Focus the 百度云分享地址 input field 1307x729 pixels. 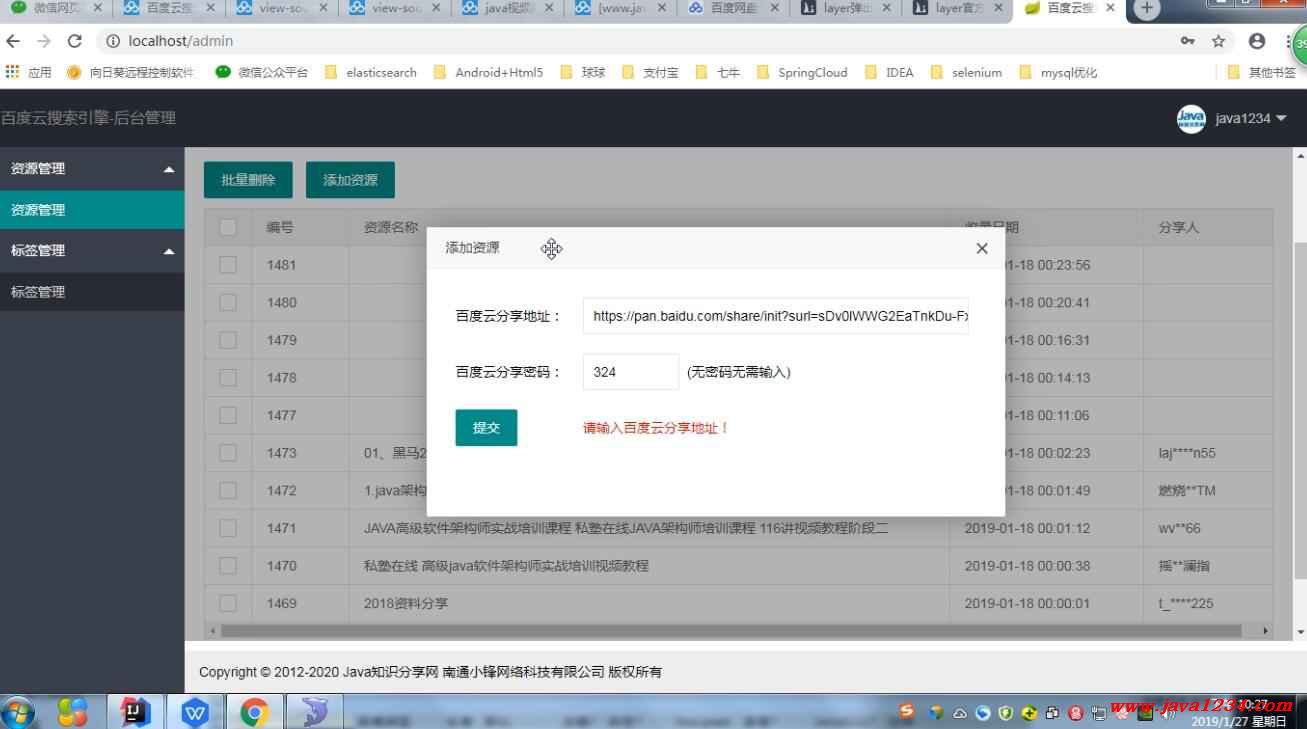point(776,316)
